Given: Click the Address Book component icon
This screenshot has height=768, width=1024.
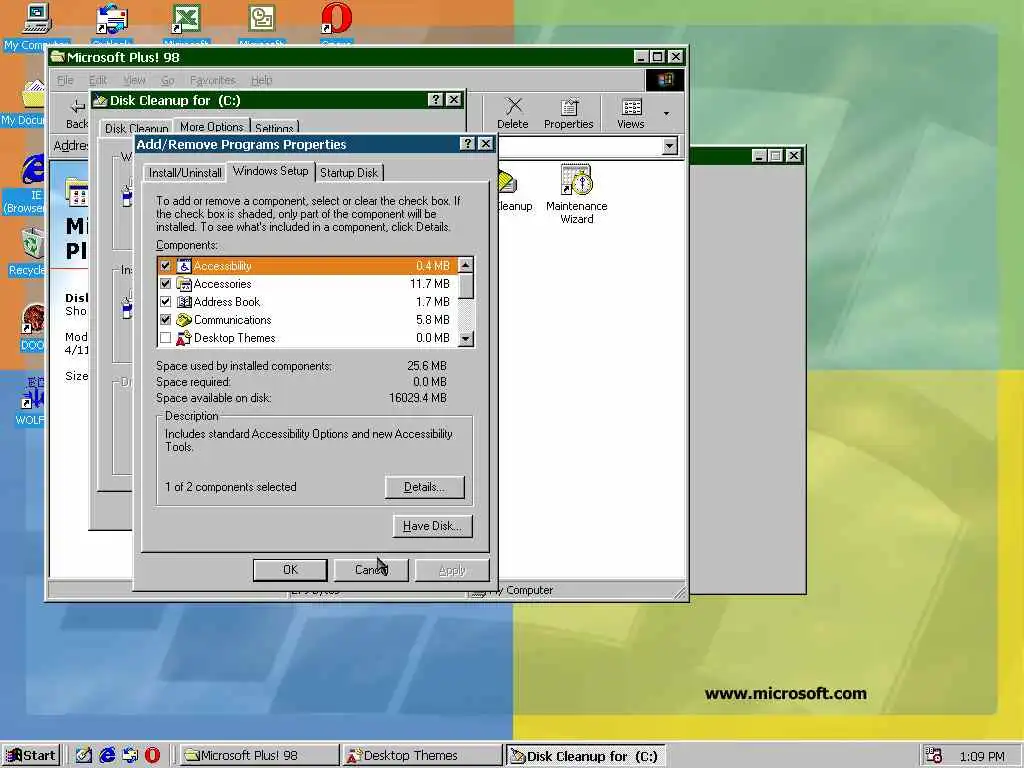Looking at the screenshot, I should [184, 302].
